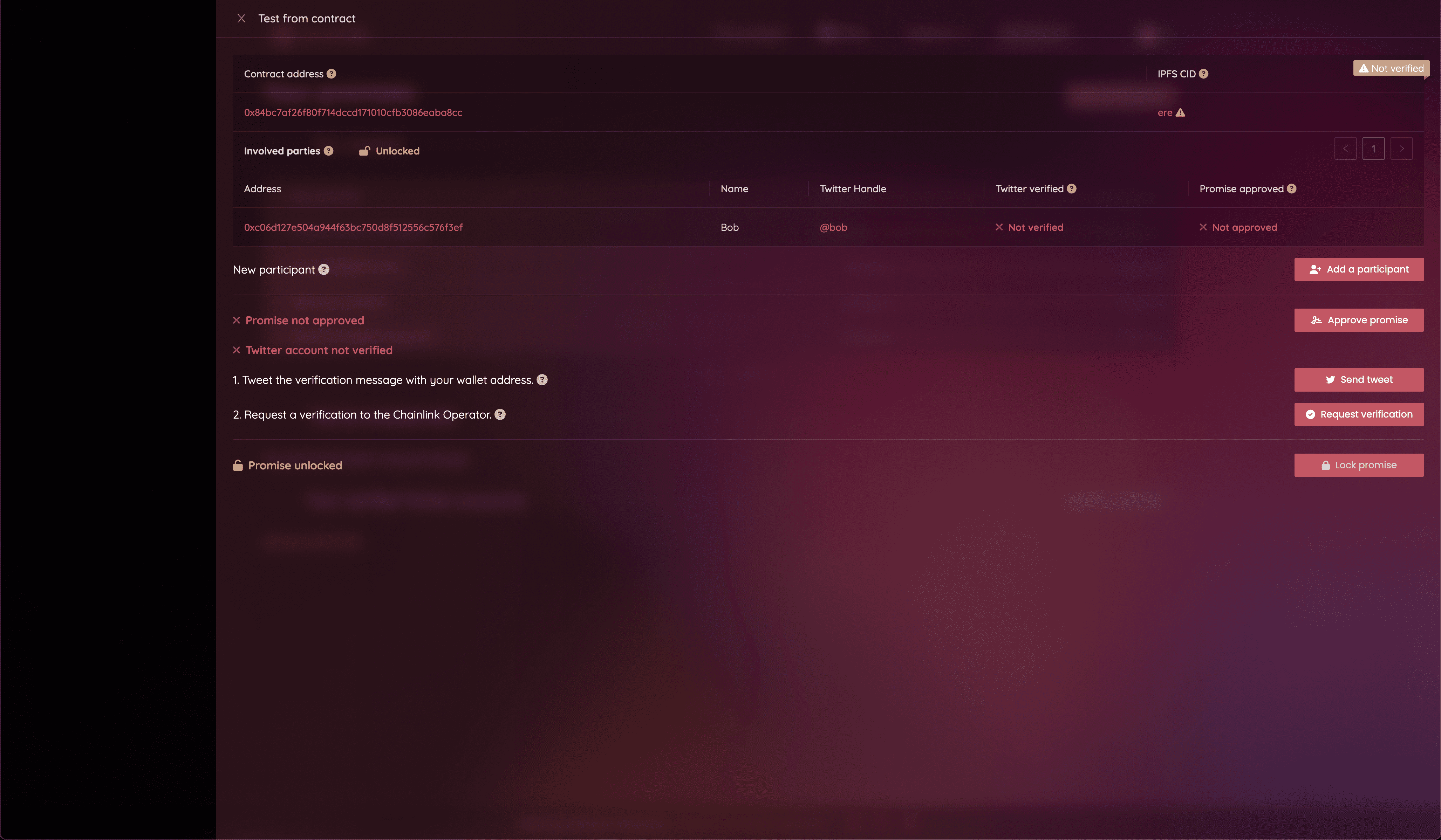1441x840 pixels.
Task: Click Request verification button
Action: [x=1359, y=414]
